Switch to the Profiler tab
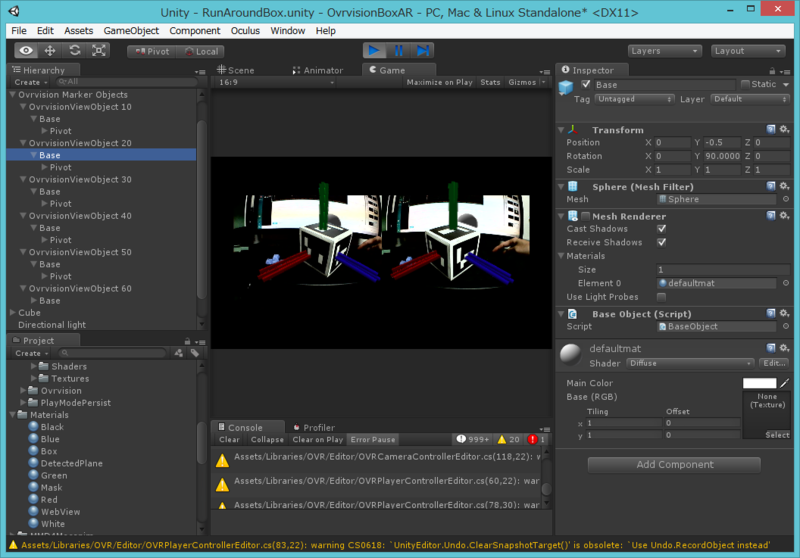Viewport: 800px width, 558px height. (x=314, y=427)
